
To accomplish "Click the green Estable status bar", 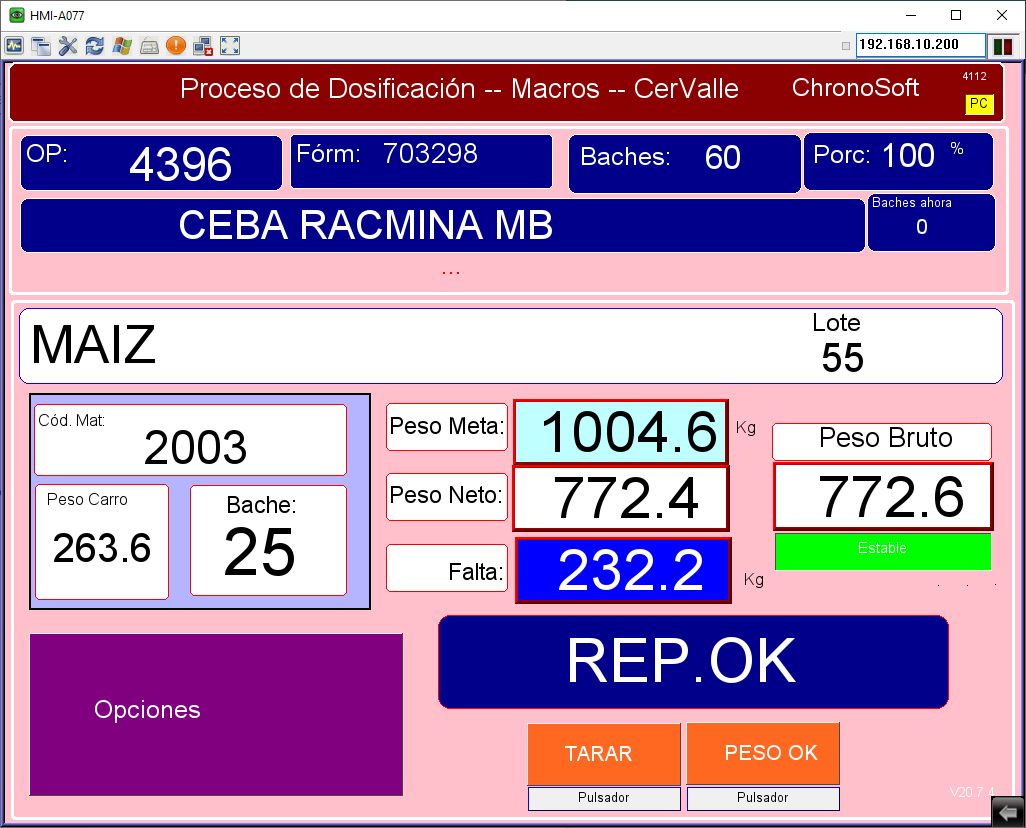I will (883, 551).
